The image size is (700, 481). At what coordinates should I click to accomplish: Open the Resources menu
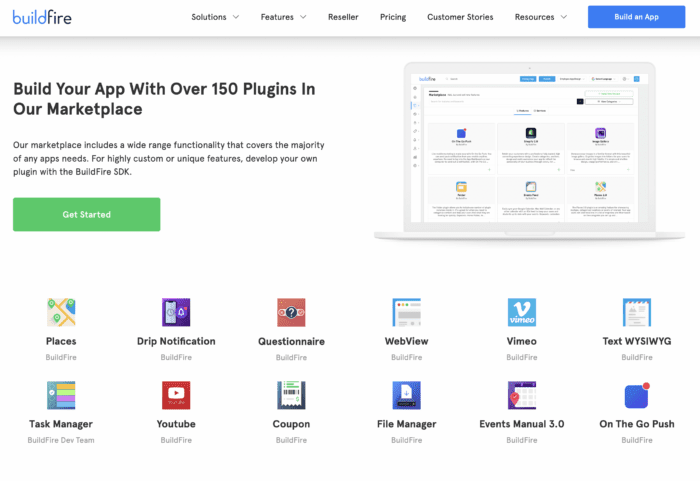534,17
